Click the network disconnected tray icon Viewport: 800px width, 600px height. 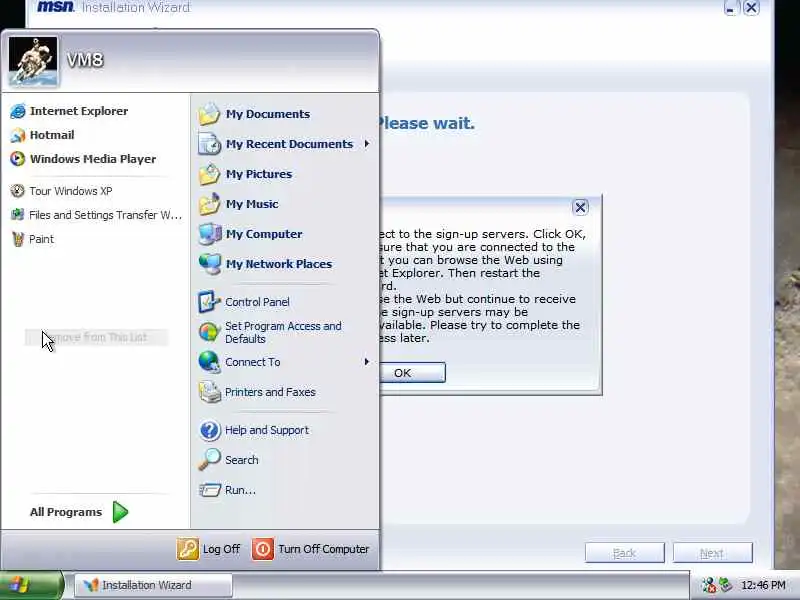[708, 585]
